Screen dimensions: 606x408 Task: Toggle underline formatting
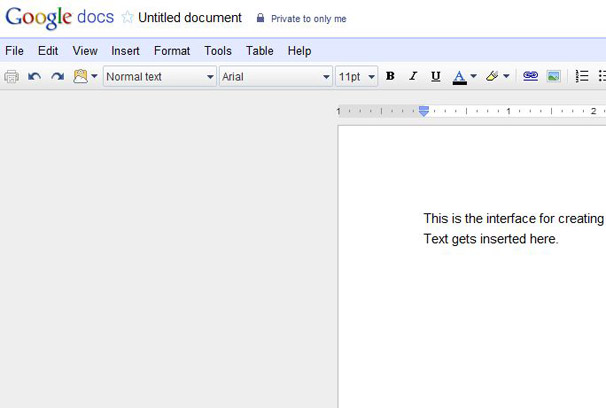click(435, 77)
